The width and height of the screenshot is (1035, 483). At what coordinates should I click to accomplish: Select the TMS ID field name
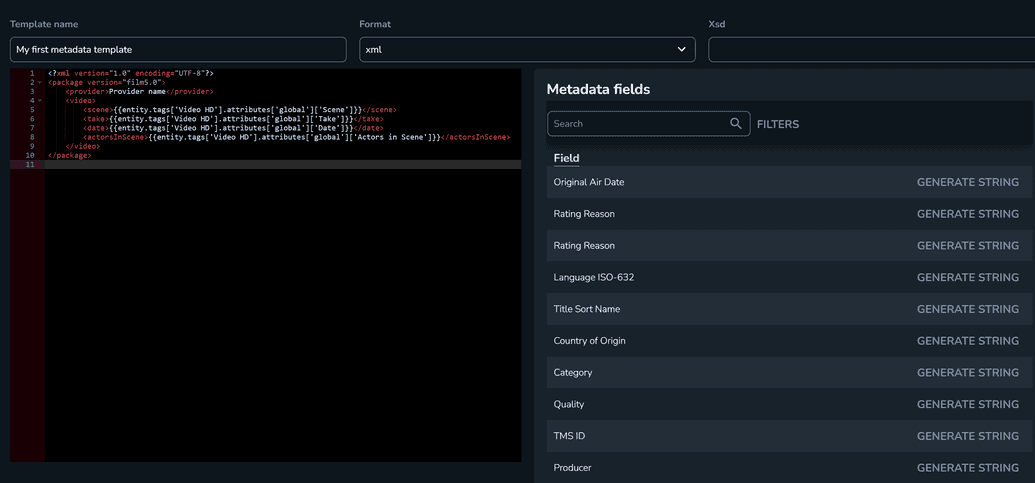coord(570,435)
